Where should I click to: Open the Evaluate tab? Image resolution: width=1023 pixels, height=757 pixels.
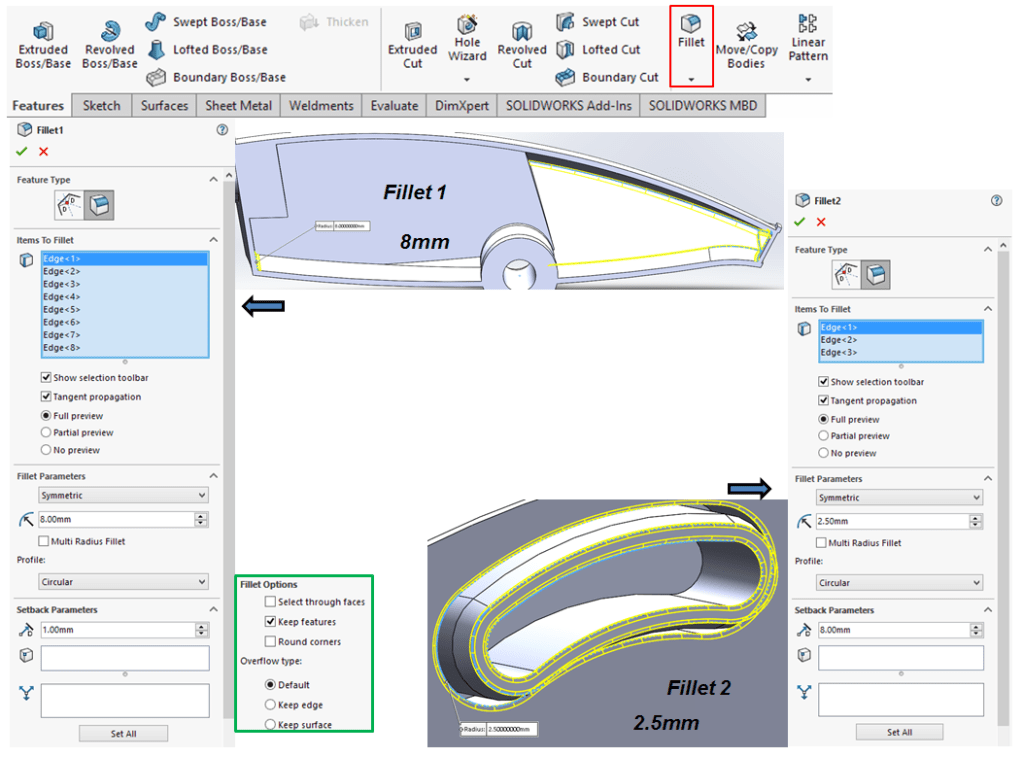394,106
